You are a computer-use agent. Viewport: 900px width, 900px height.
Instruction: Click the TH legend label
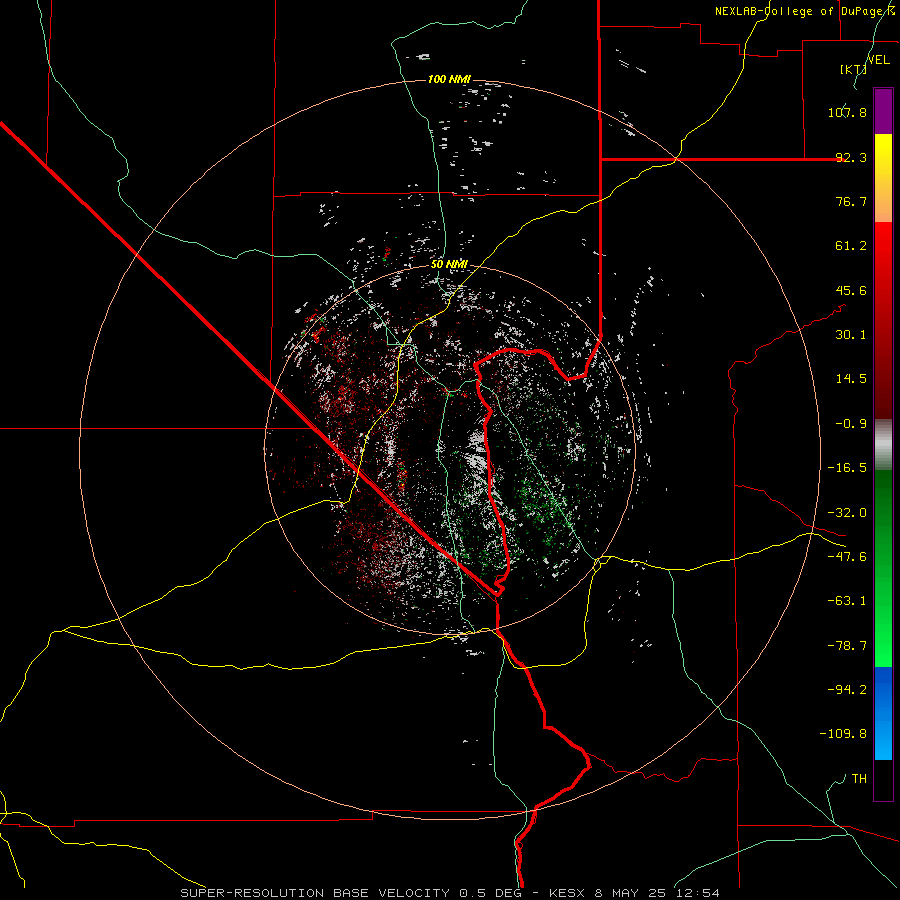[859, 779]
